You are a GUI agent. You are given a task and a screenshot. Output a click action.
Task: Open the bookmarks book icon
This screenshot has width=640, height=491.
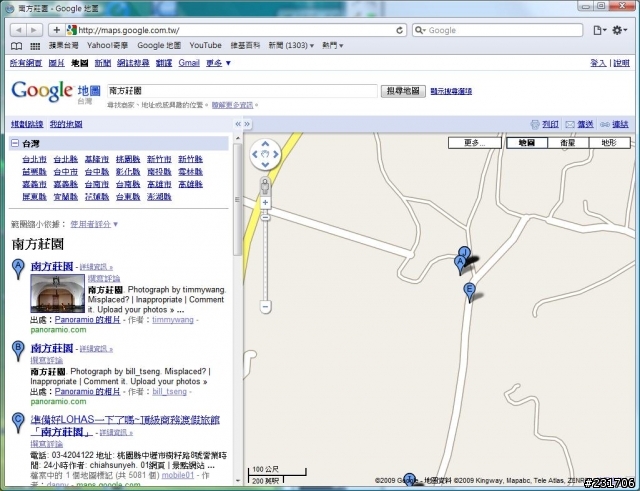(16, 46)
